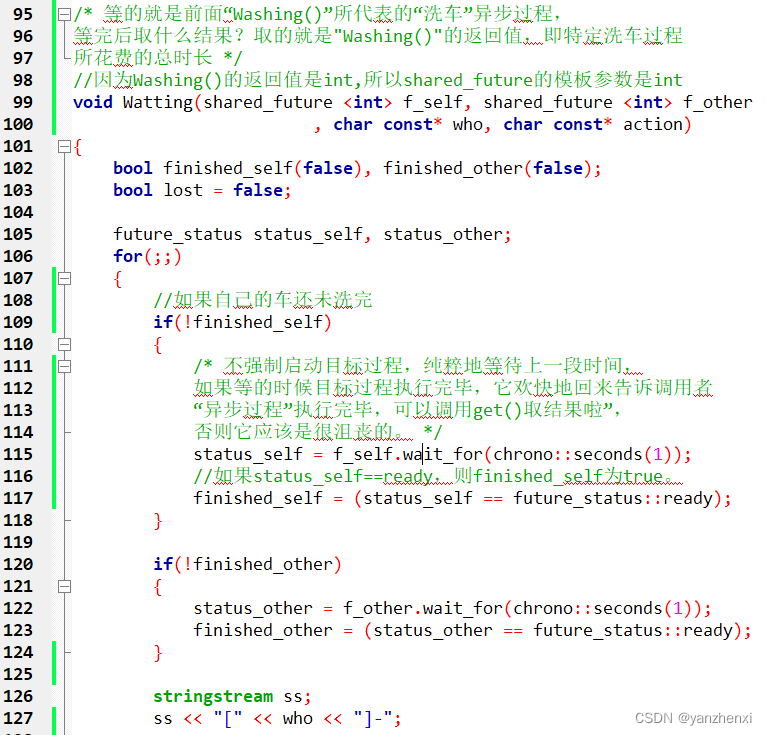Viewport: 767px width, 735px height.
Task: Click the "[" string literal on line 127
Action: (x=228, y=718)
